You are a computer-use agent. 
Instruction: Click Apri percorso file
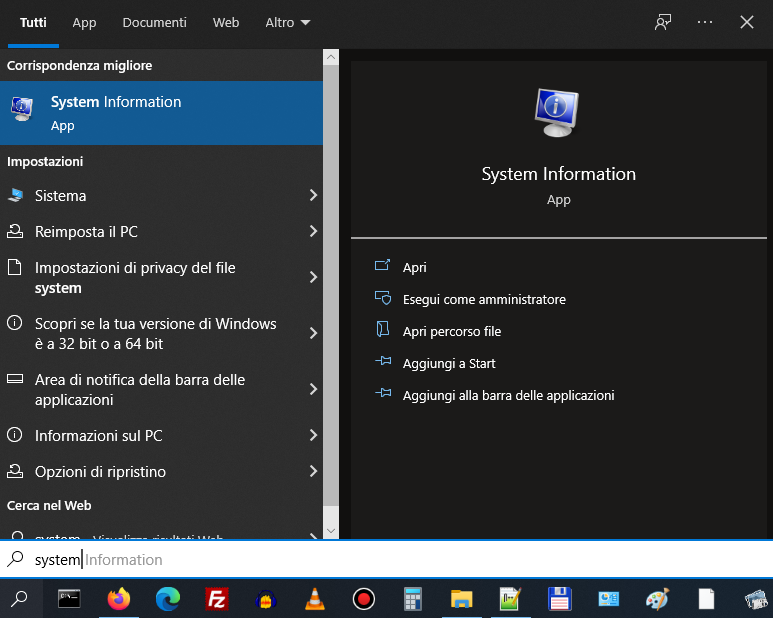452,332
